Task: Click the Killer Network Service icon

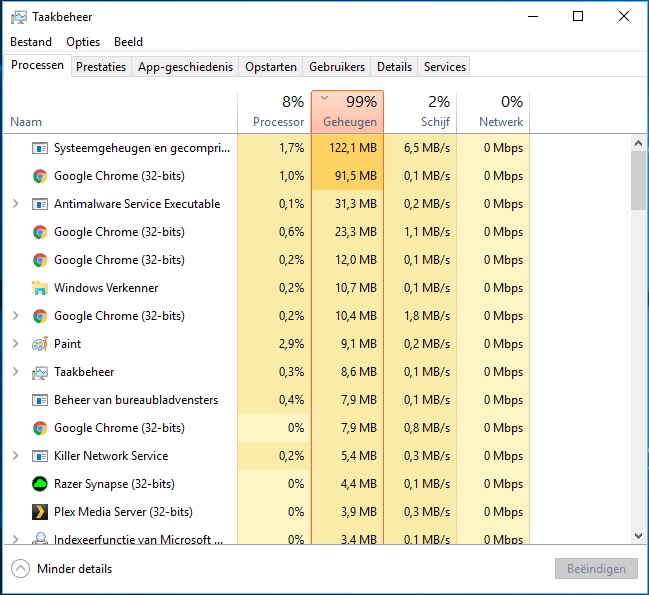Action: point(39,456)
